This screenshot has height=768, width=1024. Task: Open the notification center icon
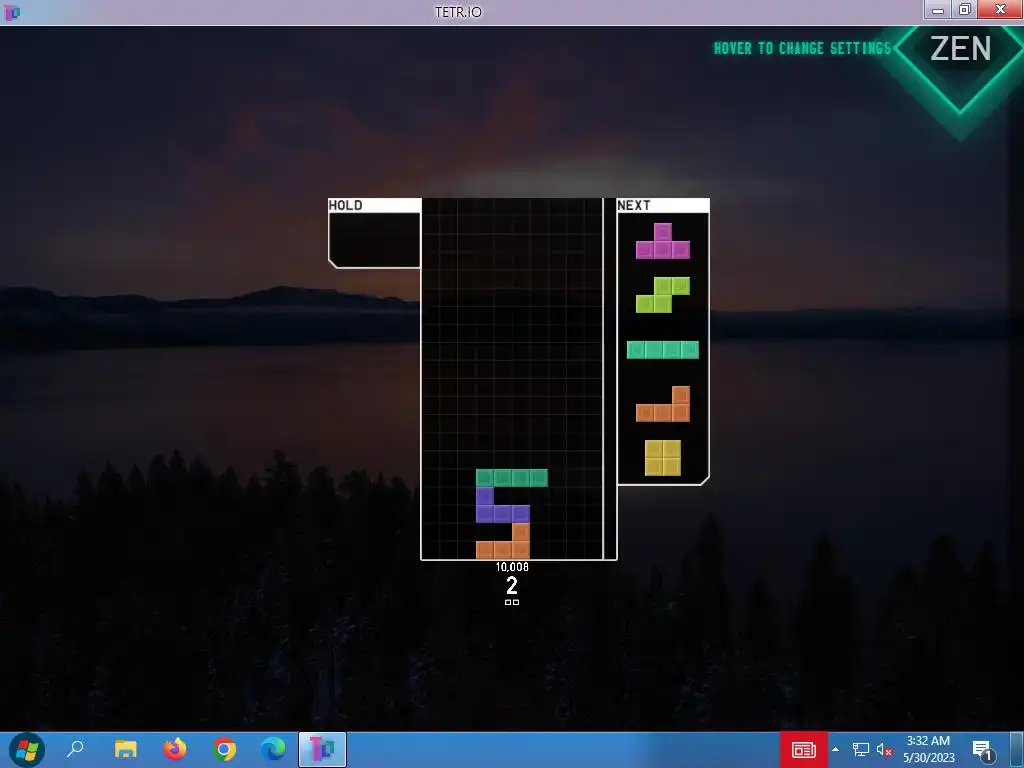(x=982, y=750)
